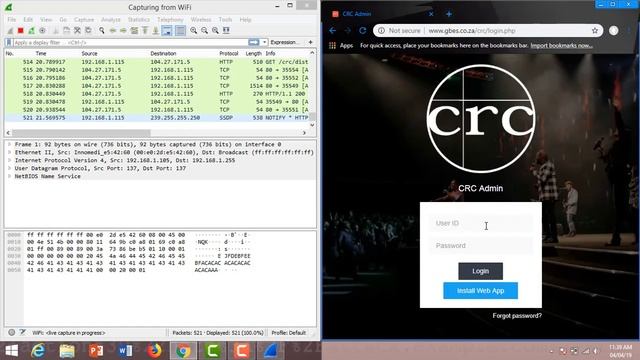Open the Analyze menu
This screenshot has width=640, height=360.
111,20
